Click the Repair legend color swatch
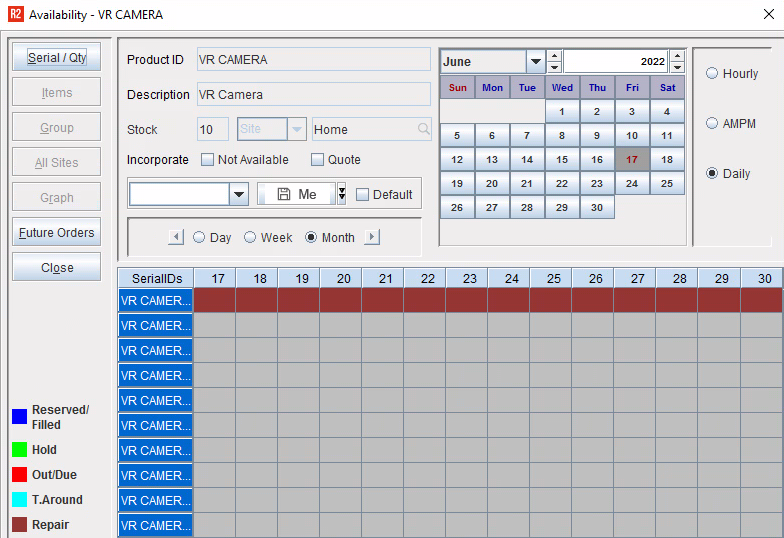Screen dimensions: 784x538 click(19, 525)
